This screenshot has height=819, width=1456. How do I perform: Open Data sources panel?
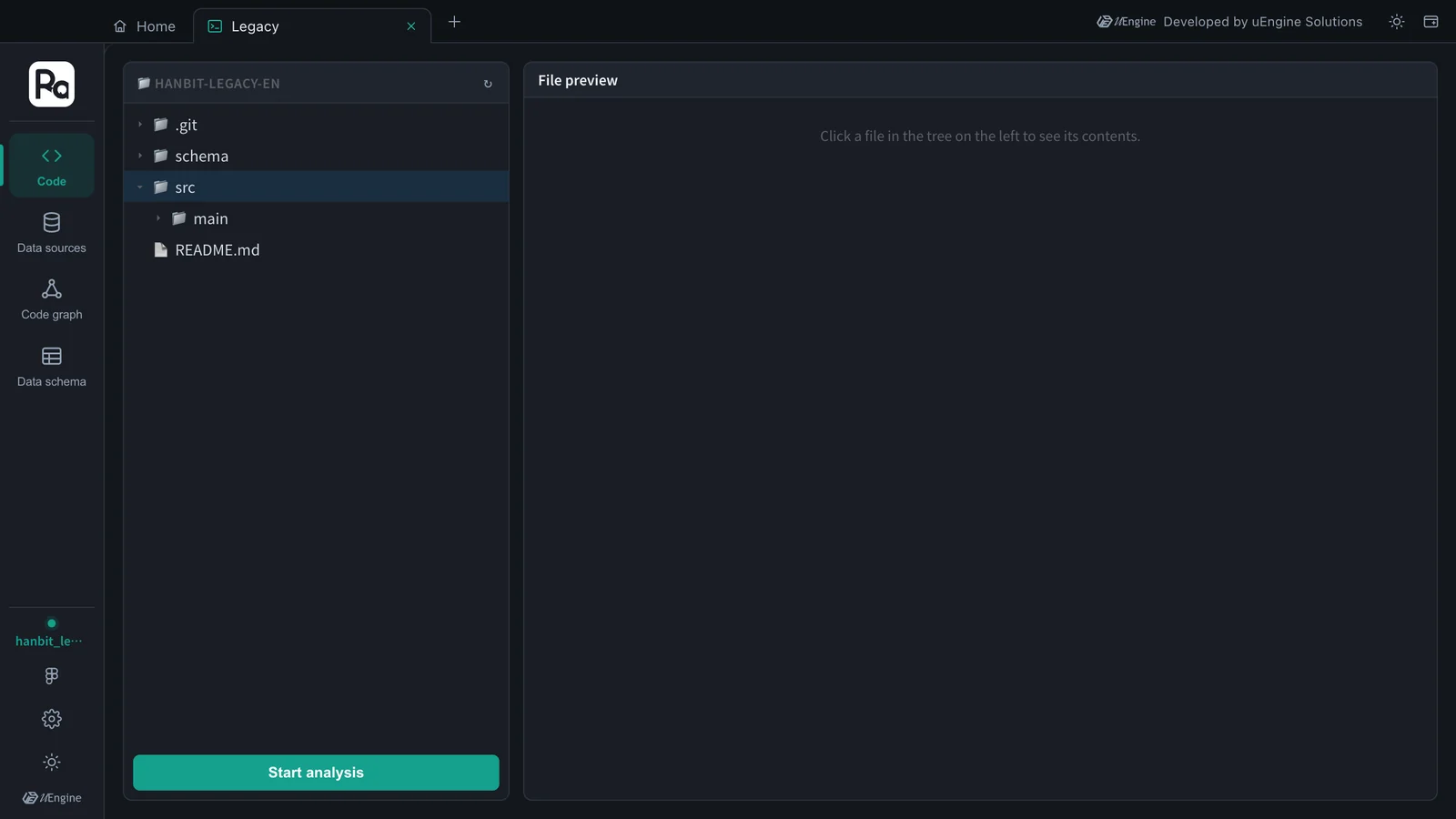pos(52,233)
